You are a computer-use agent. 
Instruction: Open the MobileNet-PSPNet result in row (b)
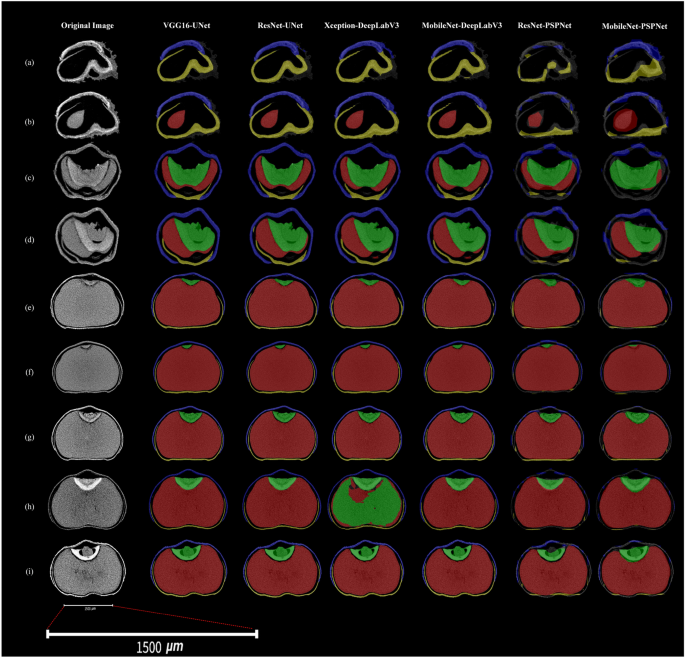[636, 116]
